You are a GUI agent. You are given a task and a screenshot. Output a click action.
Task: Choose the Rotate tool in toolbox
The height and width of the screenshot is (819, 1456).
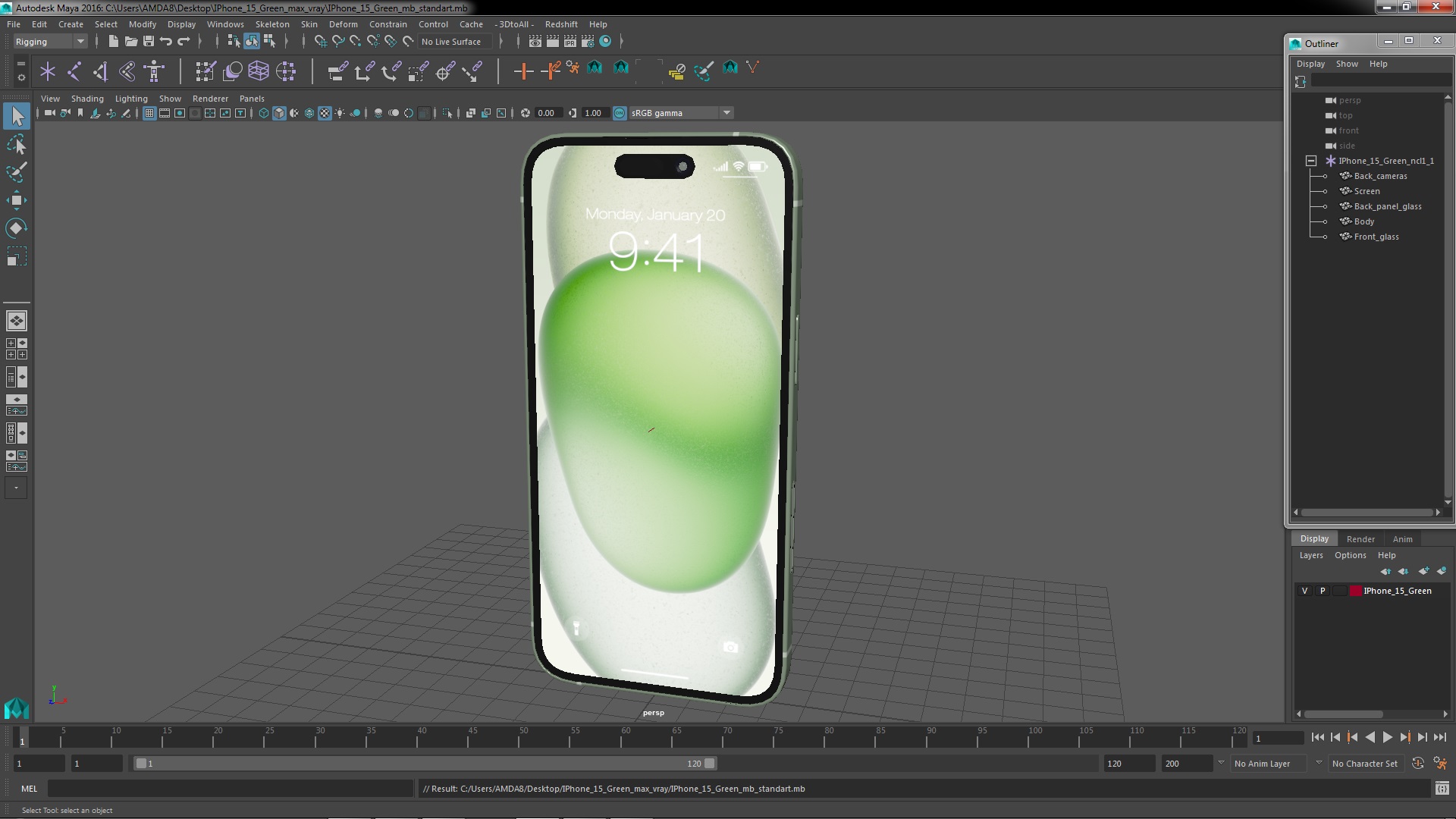(x=17, y=228)
